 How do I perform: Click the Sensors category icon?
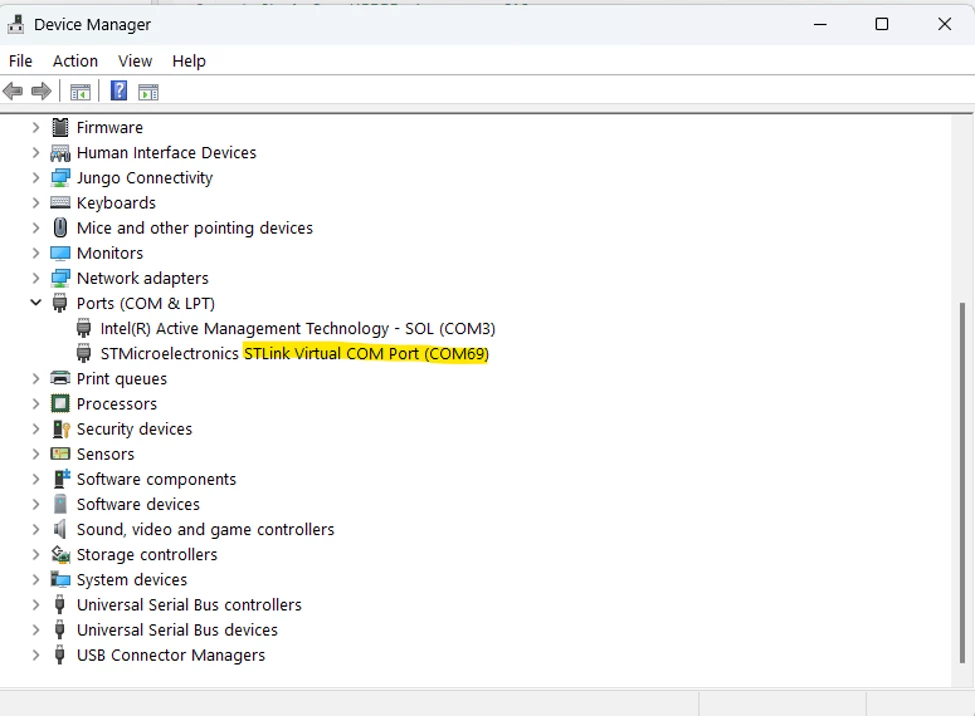pos(60,453)
